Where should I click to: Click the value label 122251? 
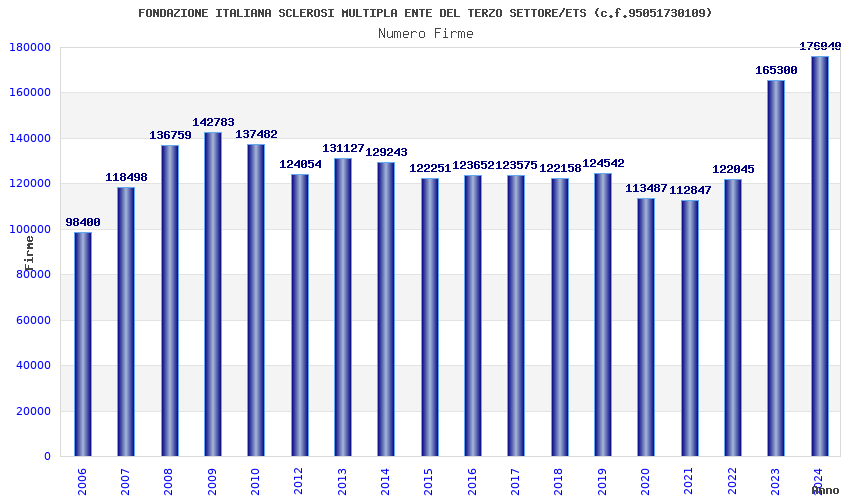(430, 169)
